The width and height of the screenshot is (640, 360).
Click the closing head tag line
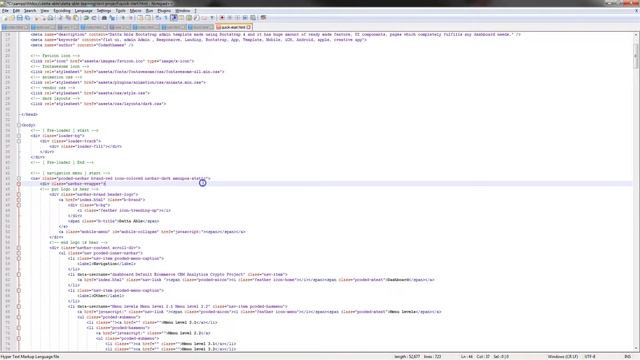coord(29,114)
